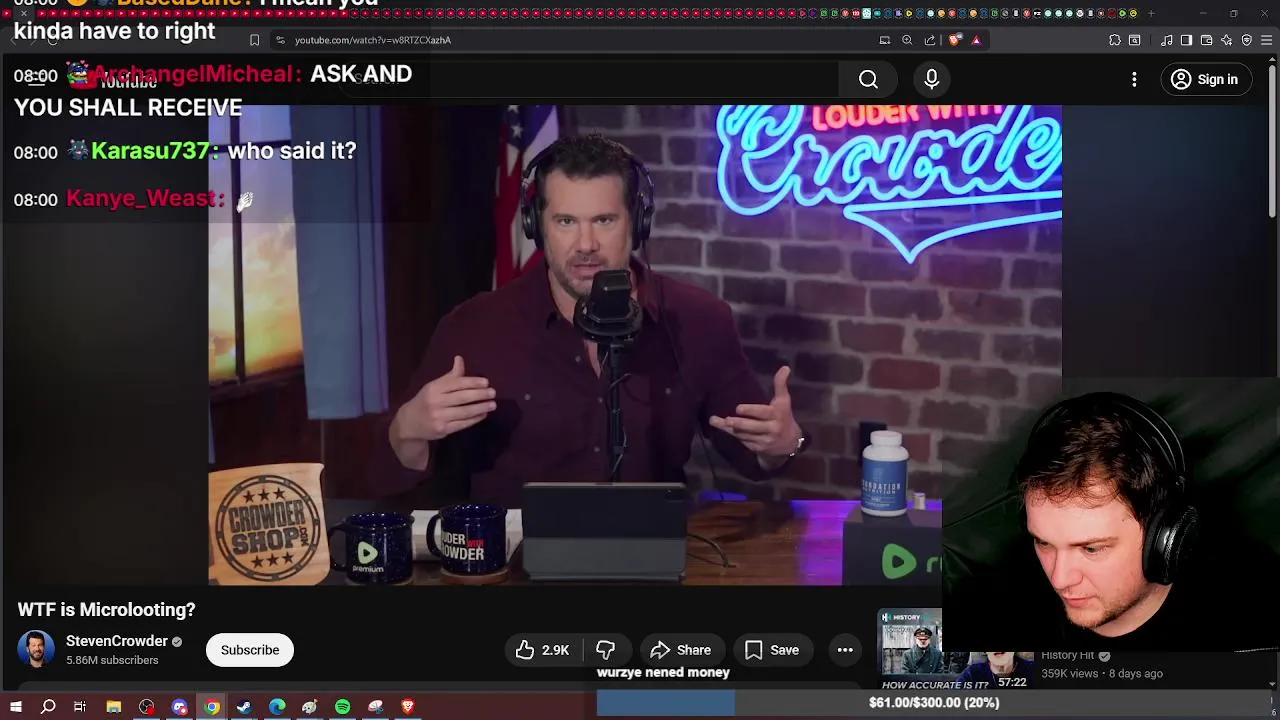This screenshot has width=1280, height=720.
Task: Open Brave Rewards triangle icon
Action: (x=977, y=40)
